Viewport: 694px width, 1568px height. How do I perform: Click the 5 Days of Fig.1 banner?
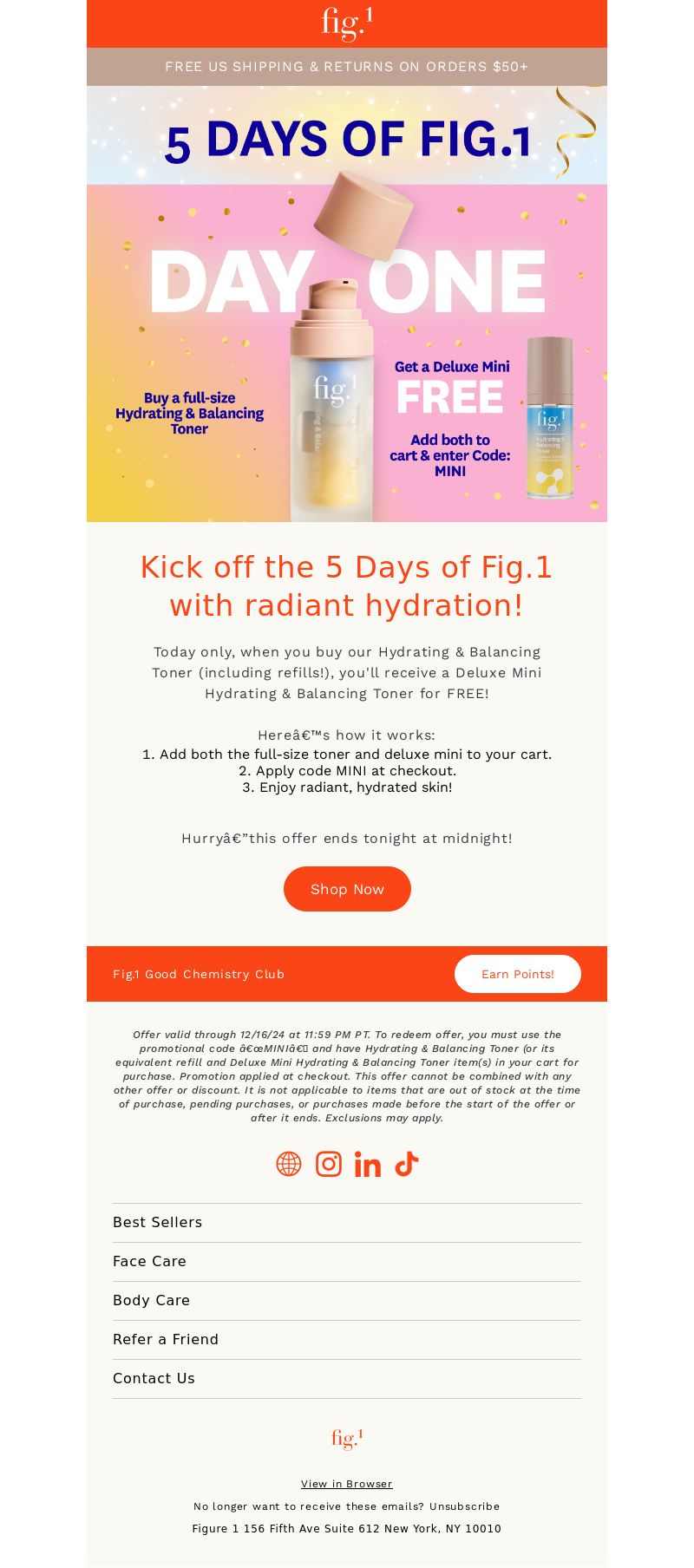[347, 135]
